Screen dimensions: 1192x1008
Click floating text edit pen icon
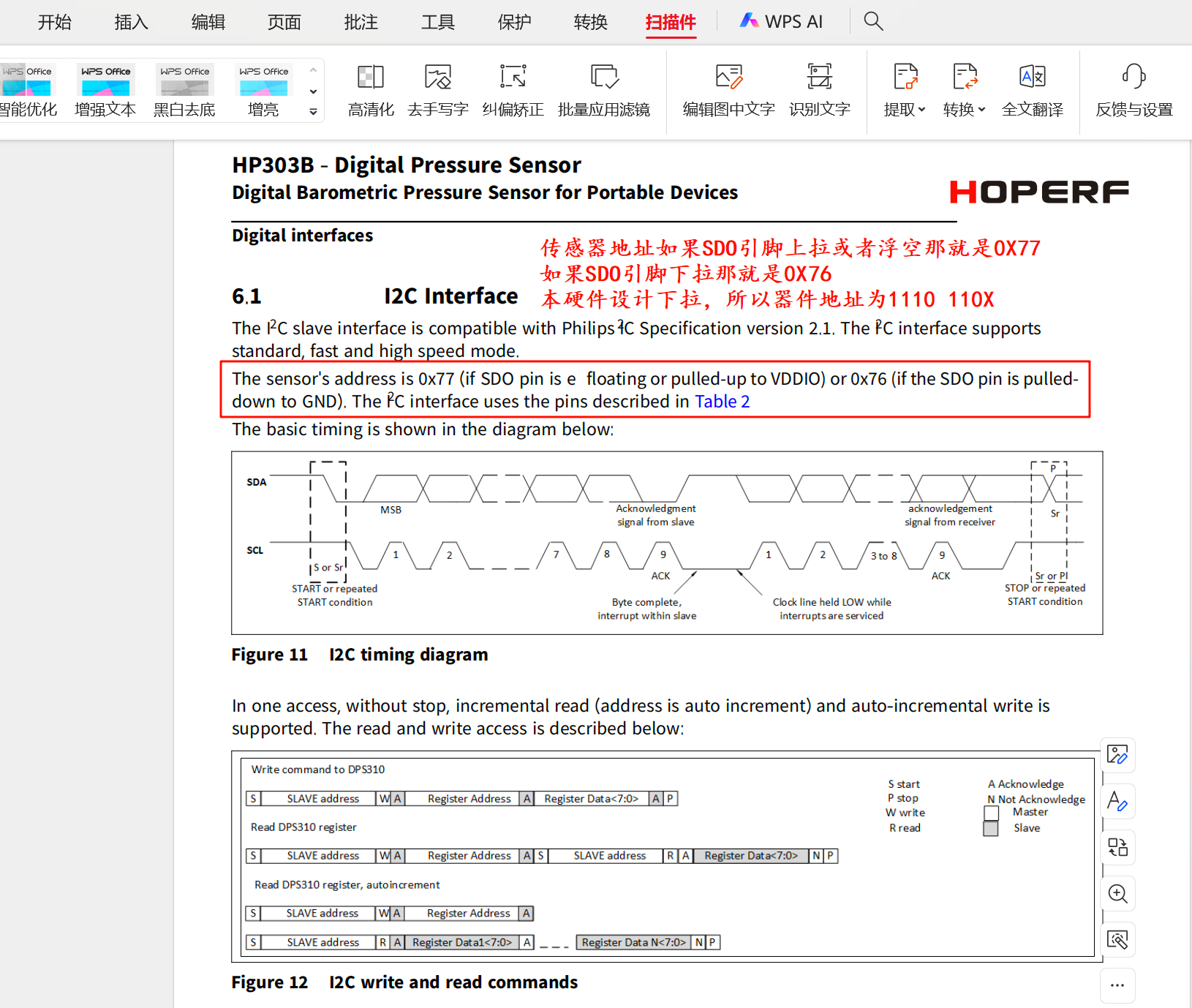tap(1117, 801)
